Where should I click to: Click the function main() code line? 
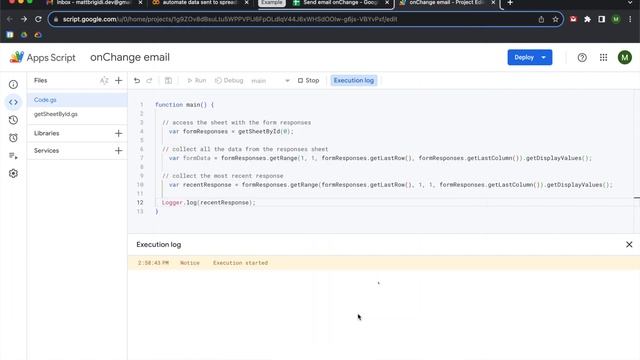184,105
